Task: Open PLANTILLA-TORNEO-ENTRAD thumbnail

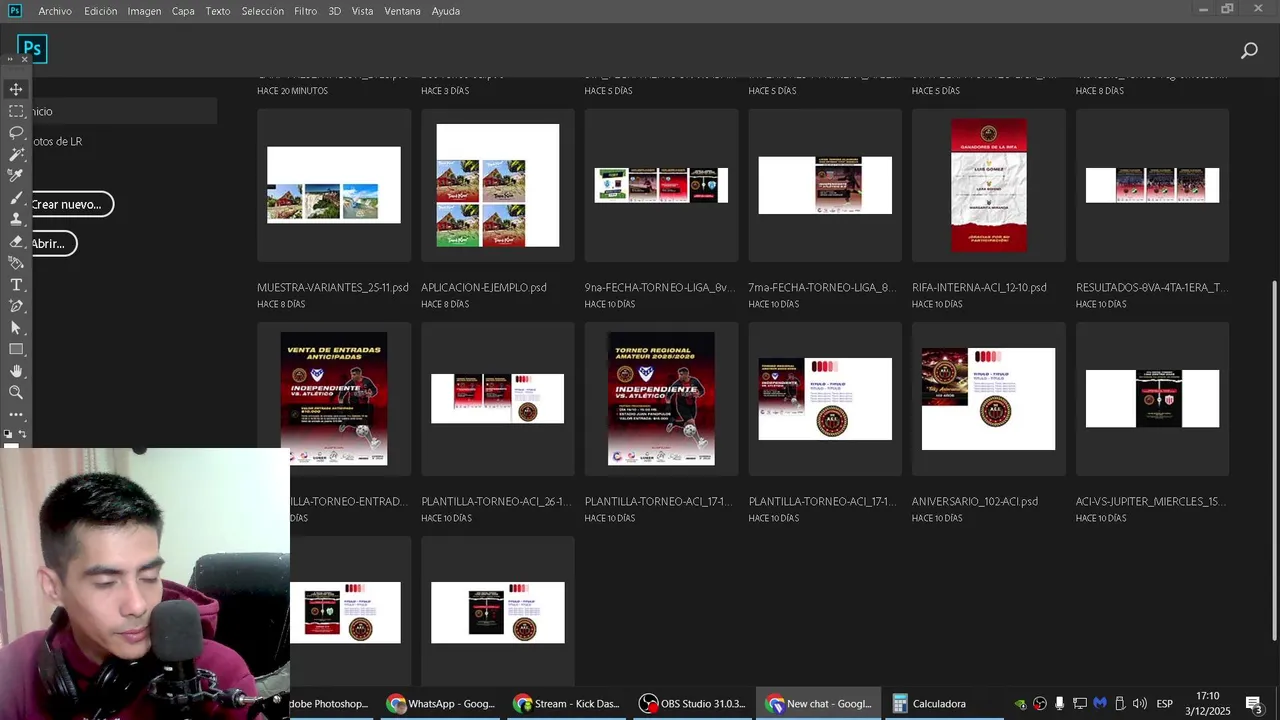Action: point(334,398)
